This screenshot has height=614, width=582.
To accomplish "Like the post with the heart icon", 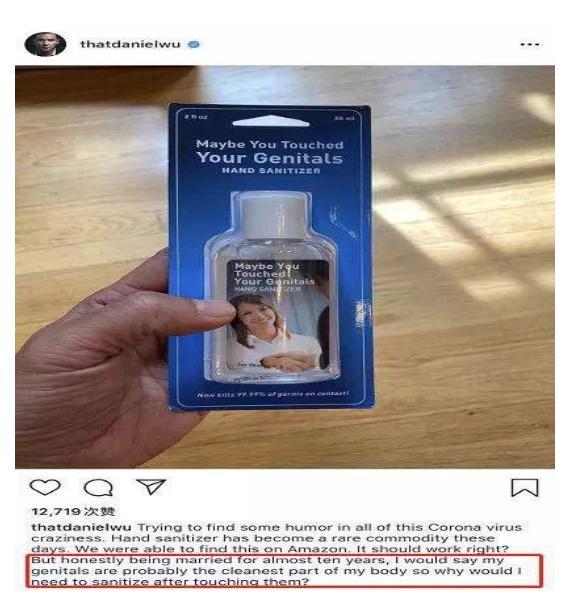I will (x=45, y=487).
